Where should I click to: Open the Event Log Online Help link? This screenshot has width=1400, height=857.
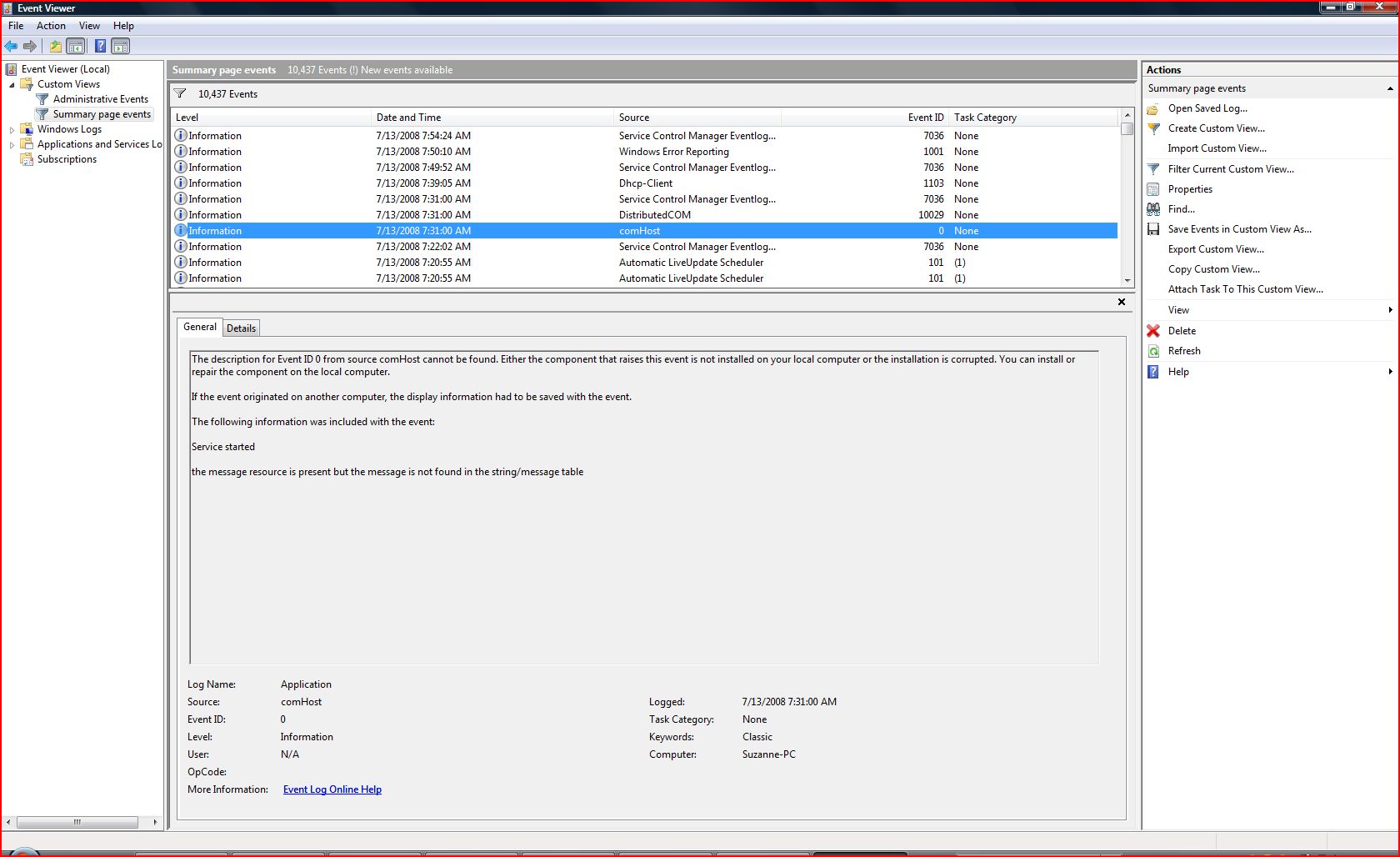coord(332,789)
